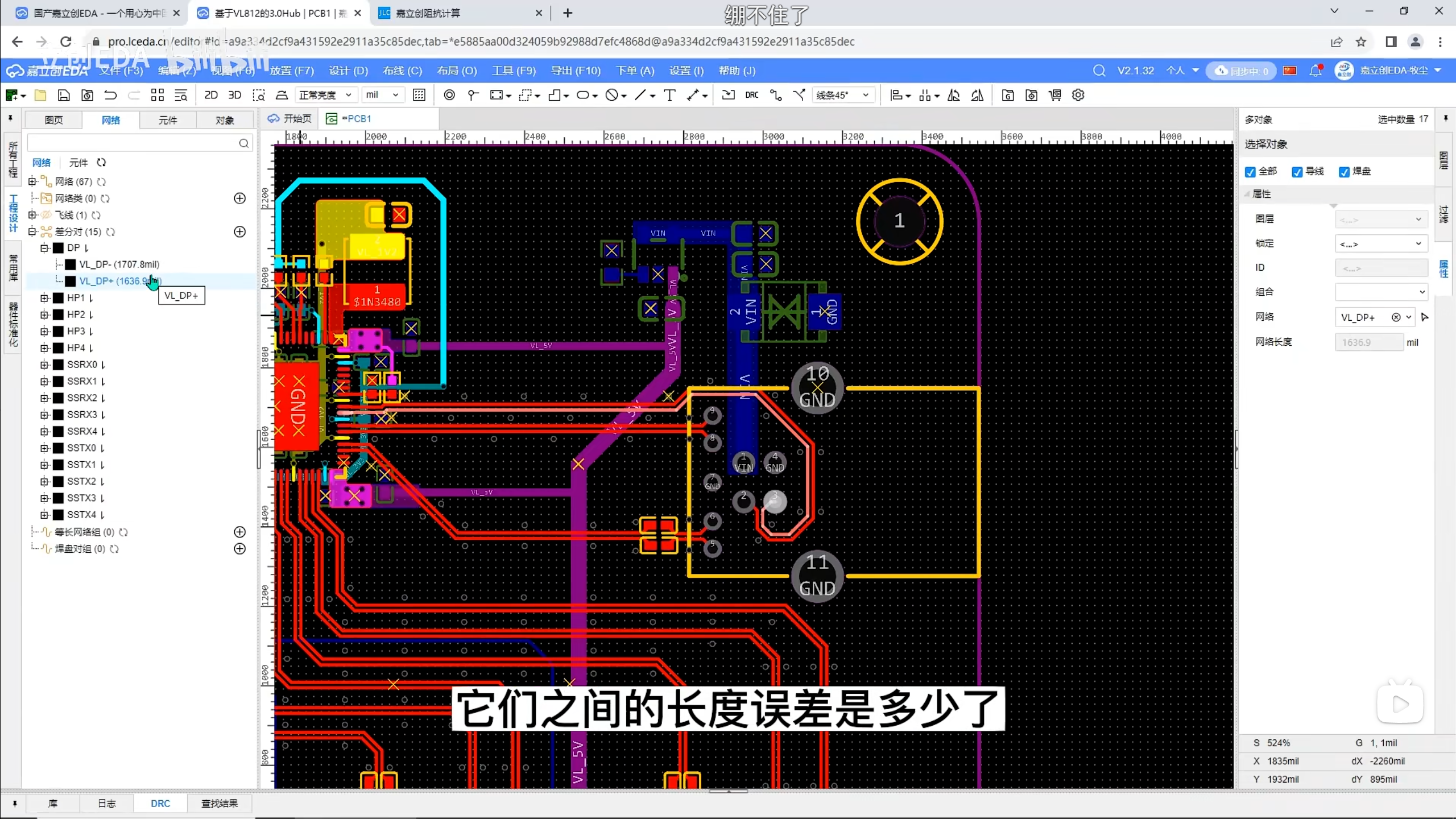This screenshot has height=819, width=1456.
Task: Refresh the differential pair list icon
Action: [x=111, y=231]
